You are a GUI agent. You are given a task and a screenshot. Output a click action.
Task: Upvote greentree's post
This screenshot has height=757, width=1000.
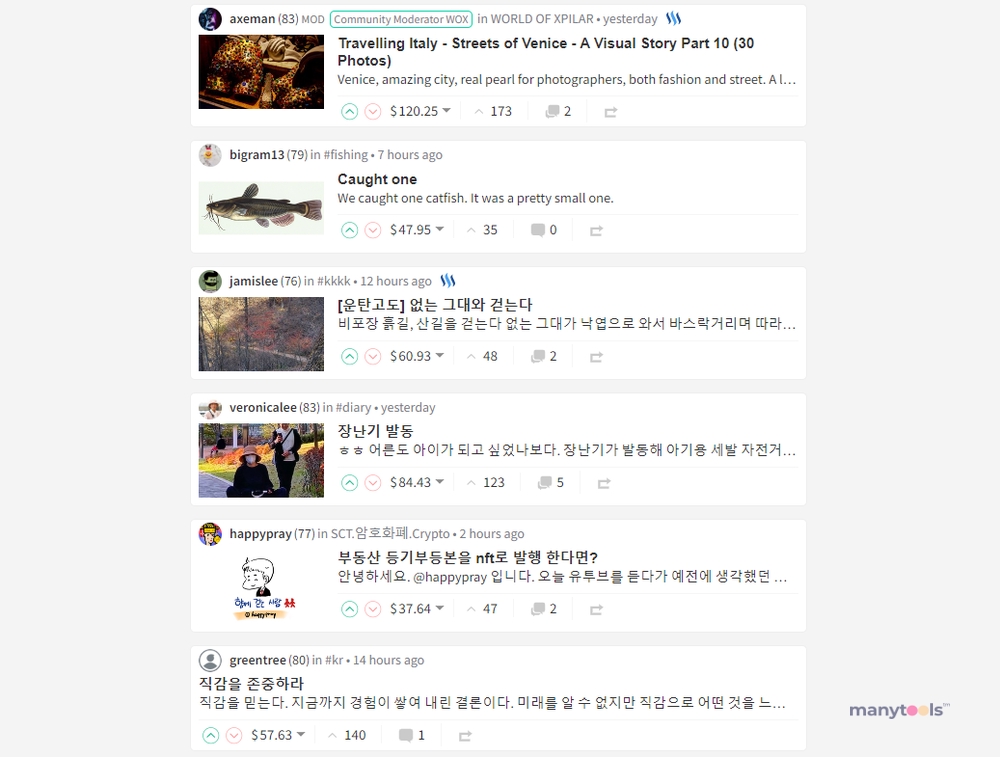(210, 735)
